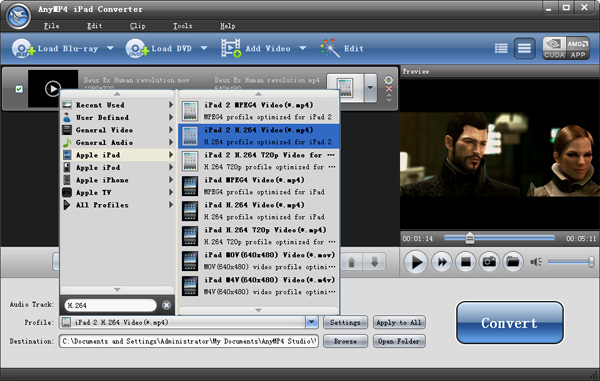
Task: Play the Deus Ex video thumbnail
Action: pos(53,88)
